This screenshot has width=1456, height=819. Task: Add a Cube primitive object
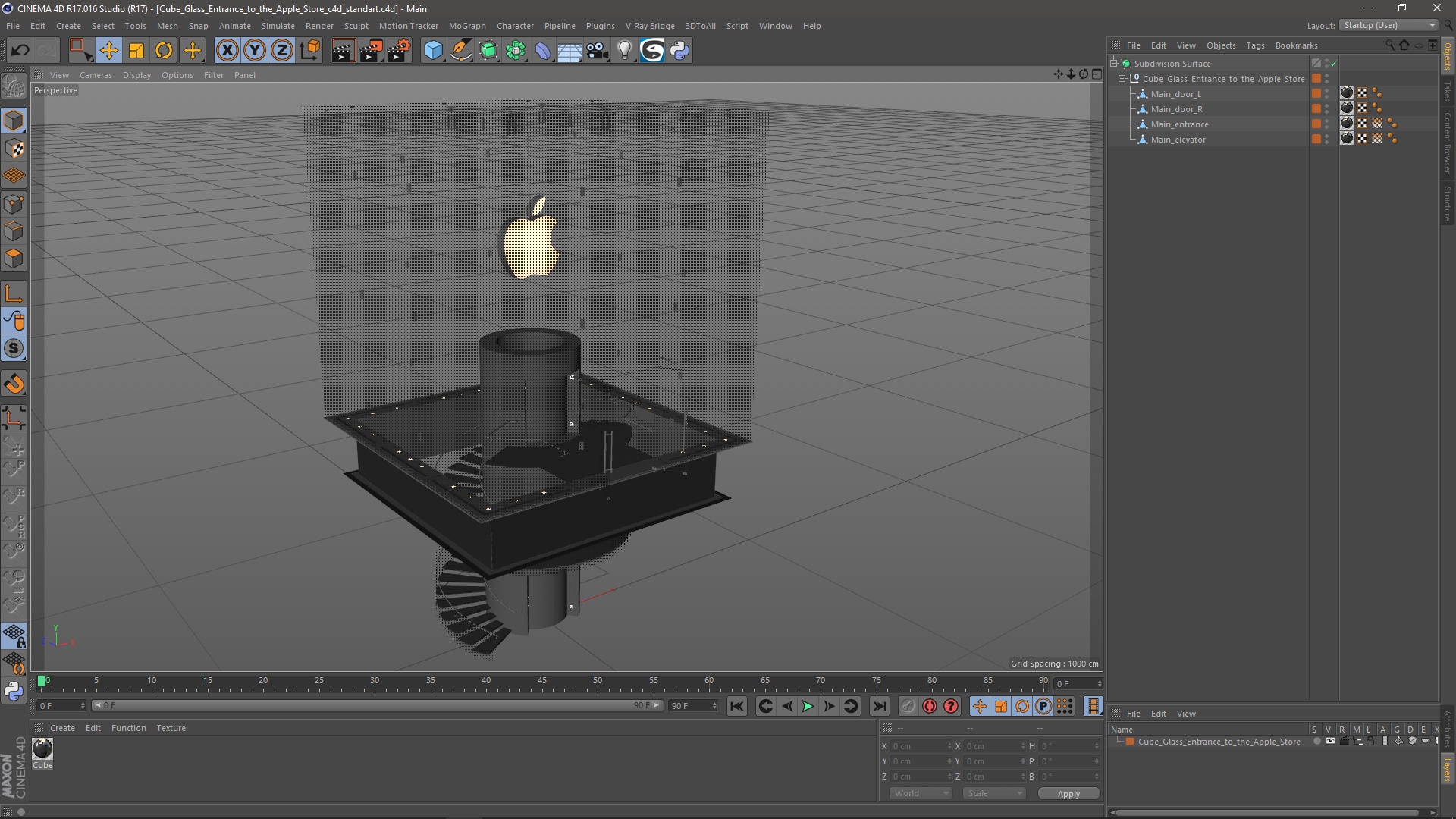coord(433,50)
